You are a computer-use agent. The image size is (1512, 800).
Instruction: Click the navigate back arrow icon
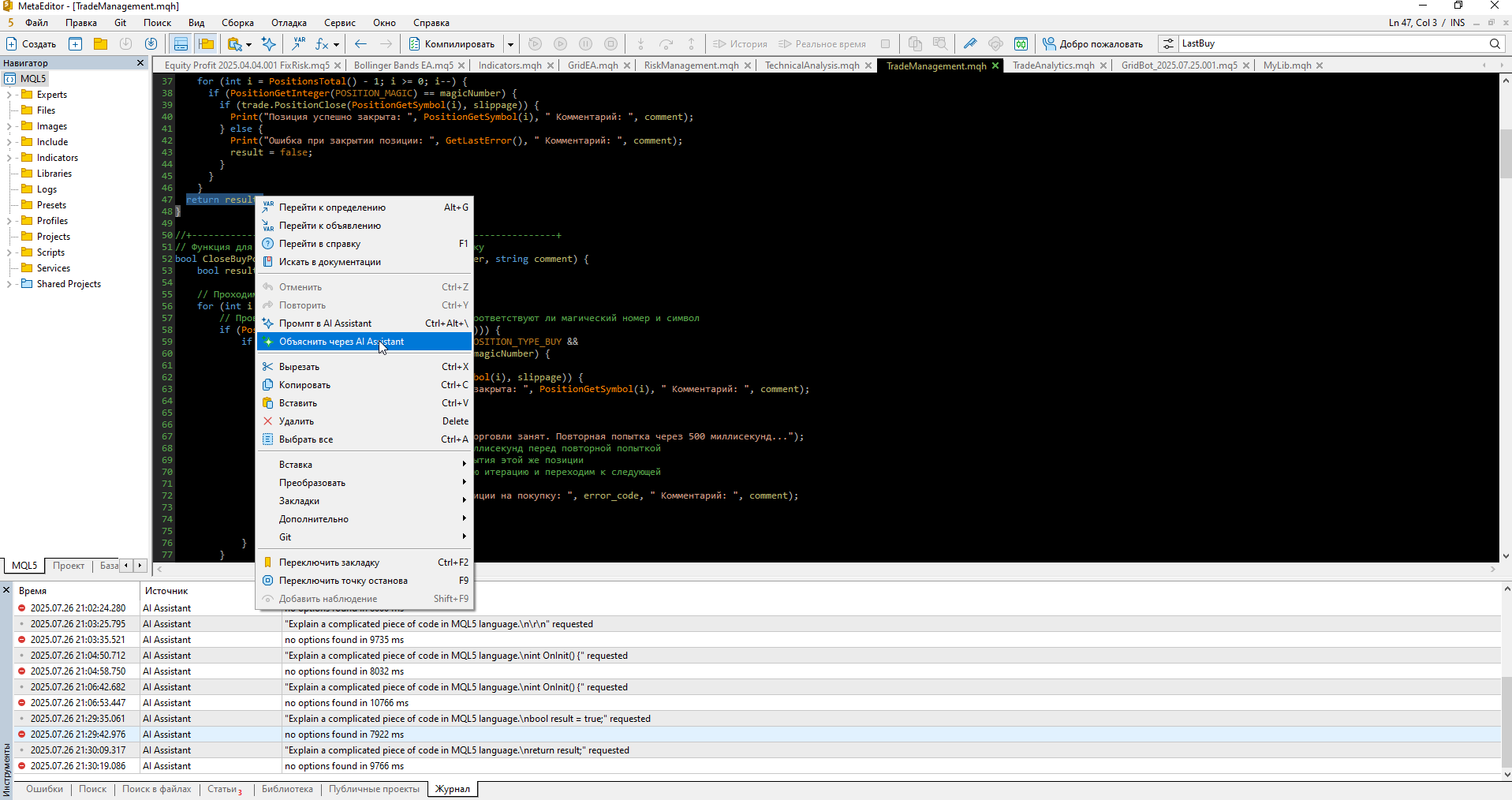[x=360, y=44]
